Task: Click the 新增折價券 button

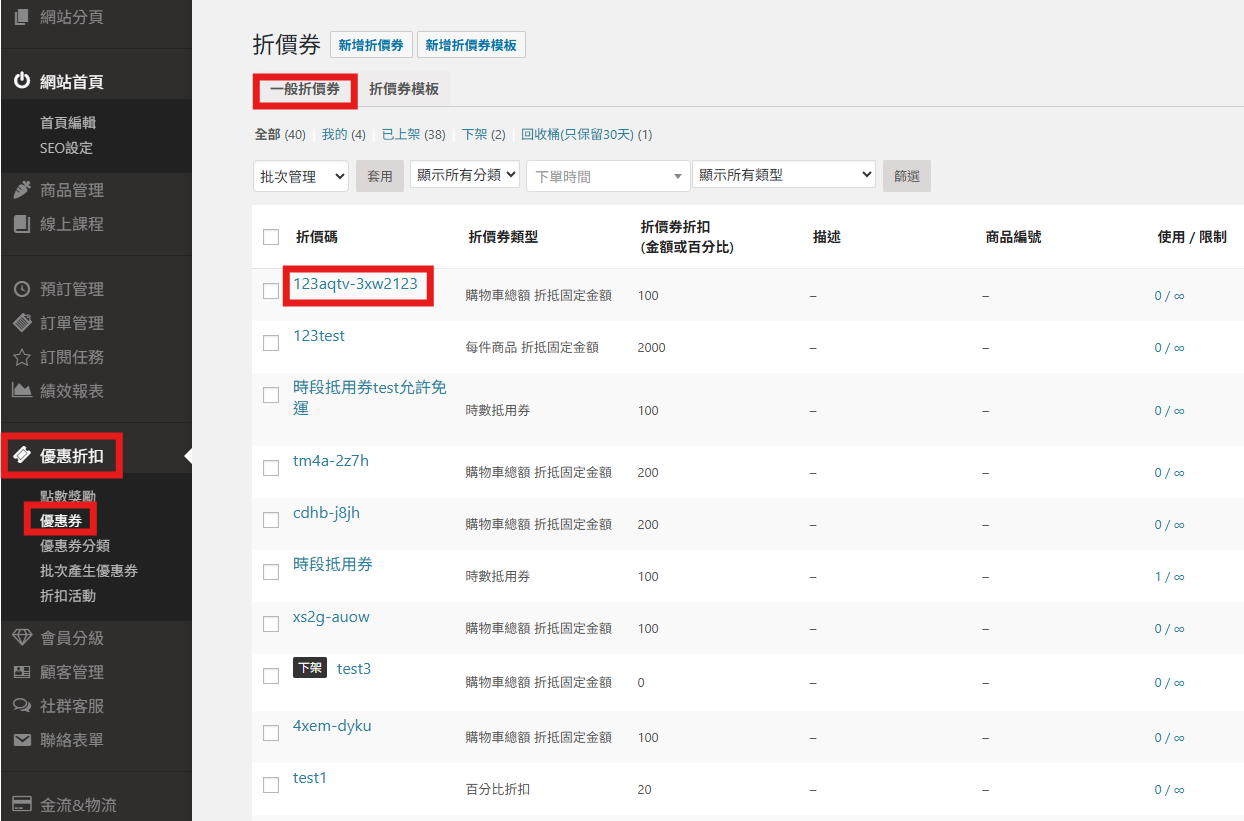Action: pos(371,45)
